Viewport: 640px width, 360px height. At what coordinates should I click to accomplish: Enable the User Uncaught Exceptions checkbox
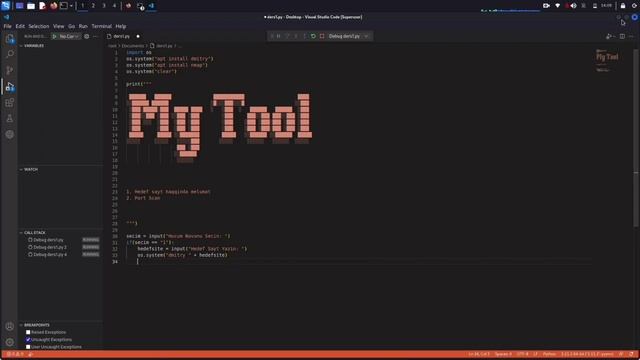(x=28, y=347)
